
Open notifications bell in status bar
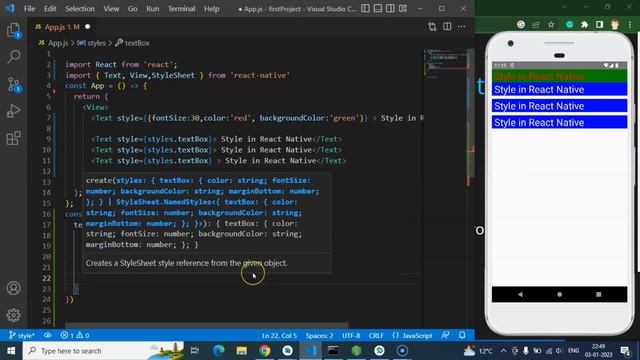(x=462, y=336)
